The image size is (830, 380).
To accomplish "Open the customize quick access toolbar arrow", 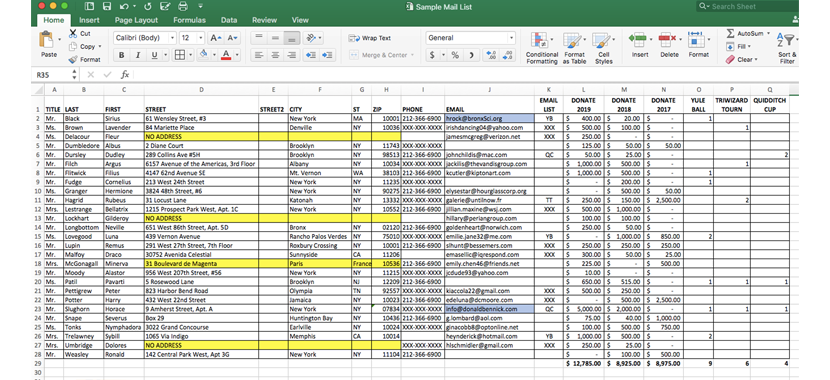I will click(x=200, y=7).
